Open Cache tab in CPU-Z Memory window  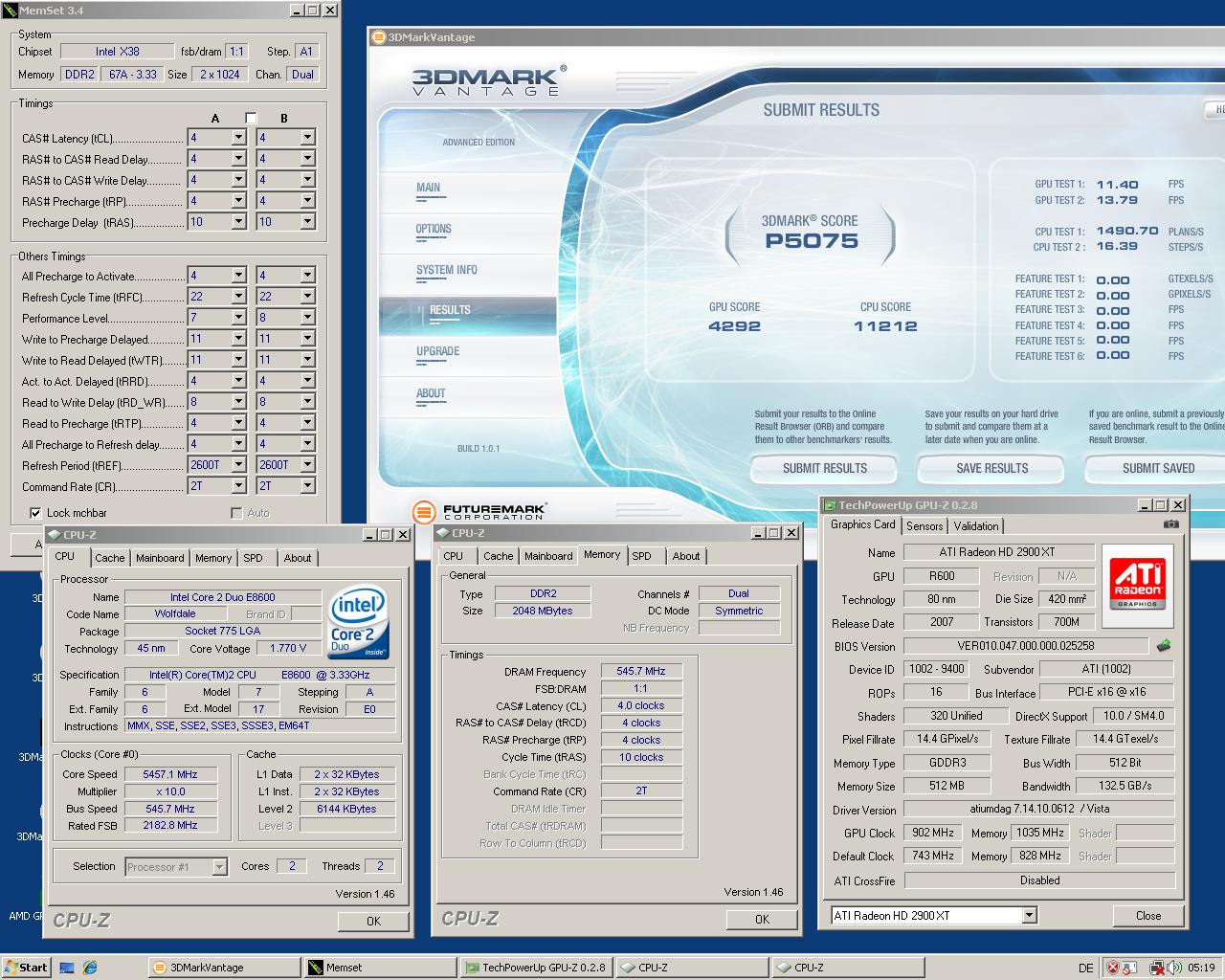coord(498,556)
